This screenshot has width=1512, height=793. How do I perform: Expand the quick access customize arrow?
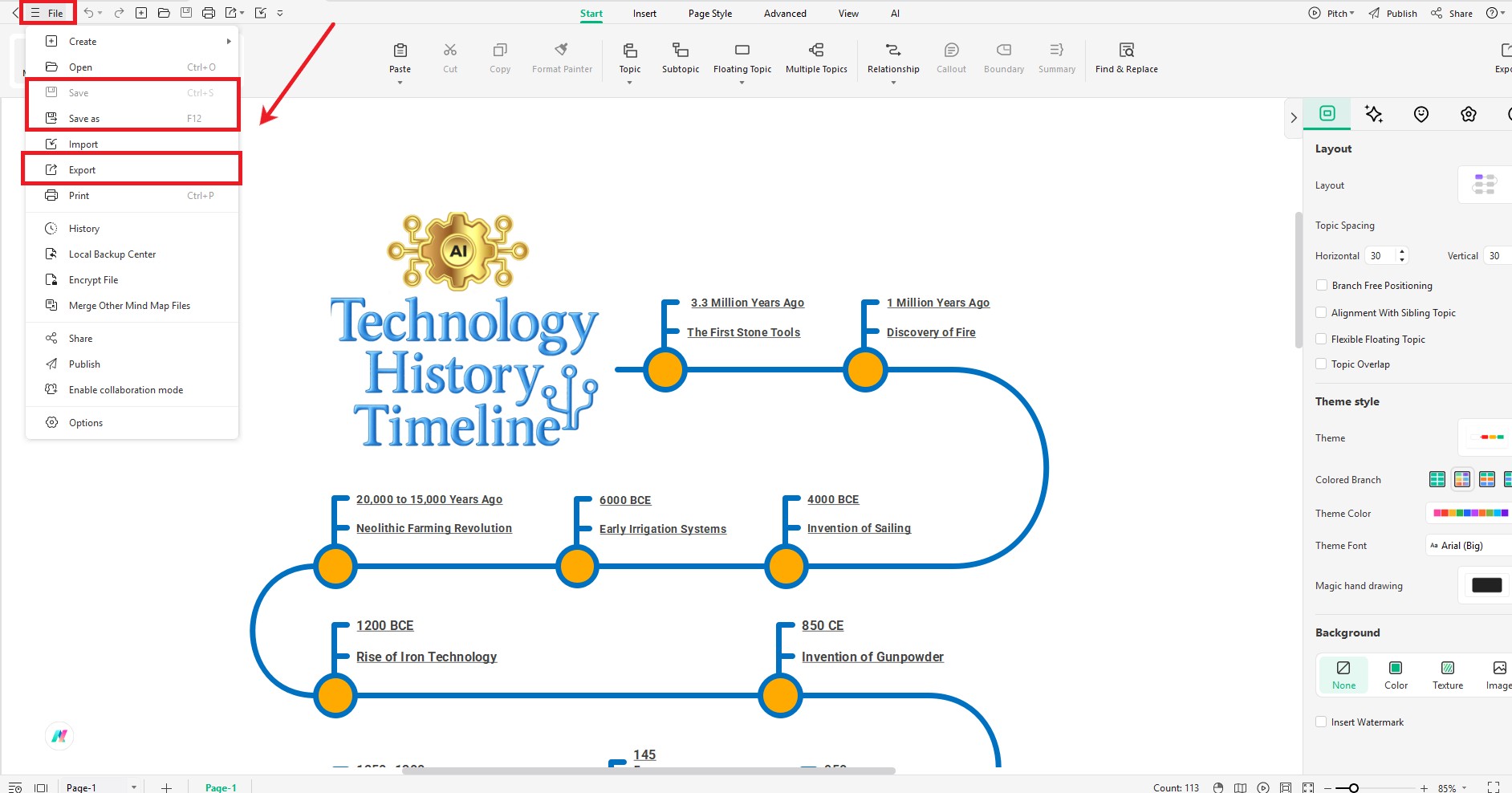[280, 13]
